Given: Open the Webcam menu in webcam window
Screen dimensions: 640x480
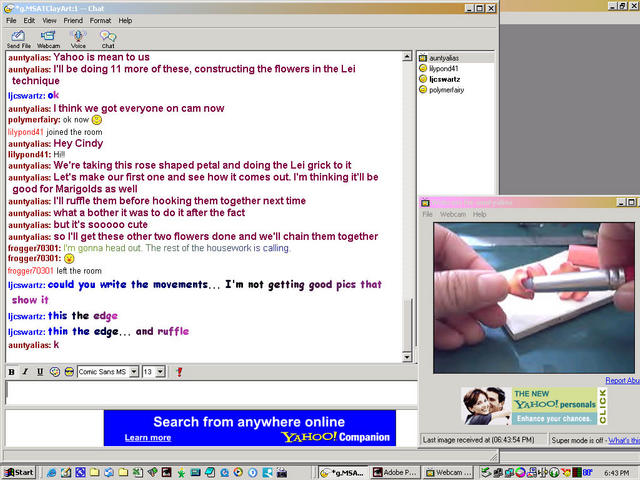Looking at the screenshot, I should click(453, 214).
